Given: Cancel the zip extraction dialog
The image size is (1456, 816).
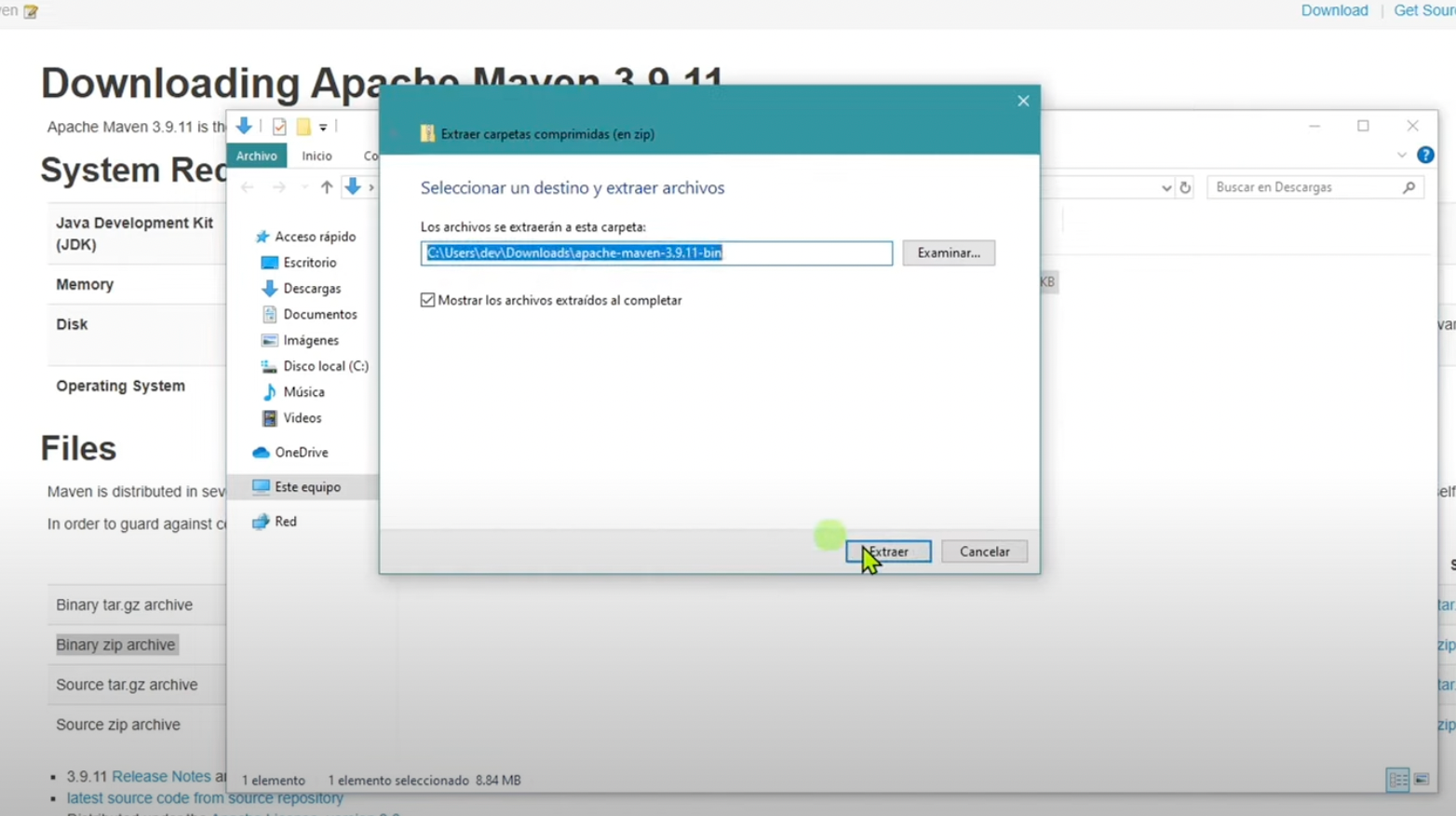Looking at the screenshot, I should [x=984, y=551].
